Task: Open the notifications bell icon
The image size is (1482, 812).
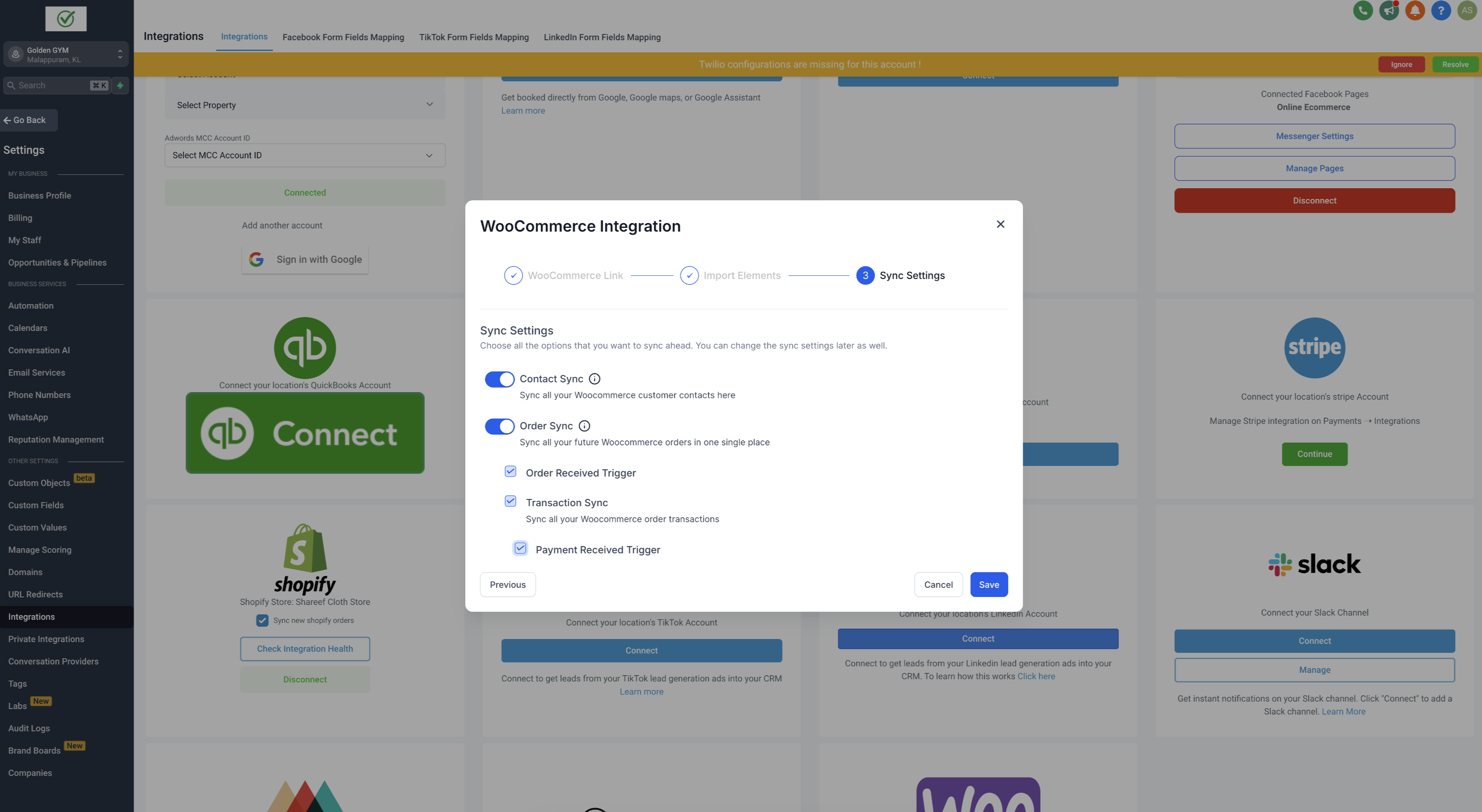Action: tap(1414, 10)
